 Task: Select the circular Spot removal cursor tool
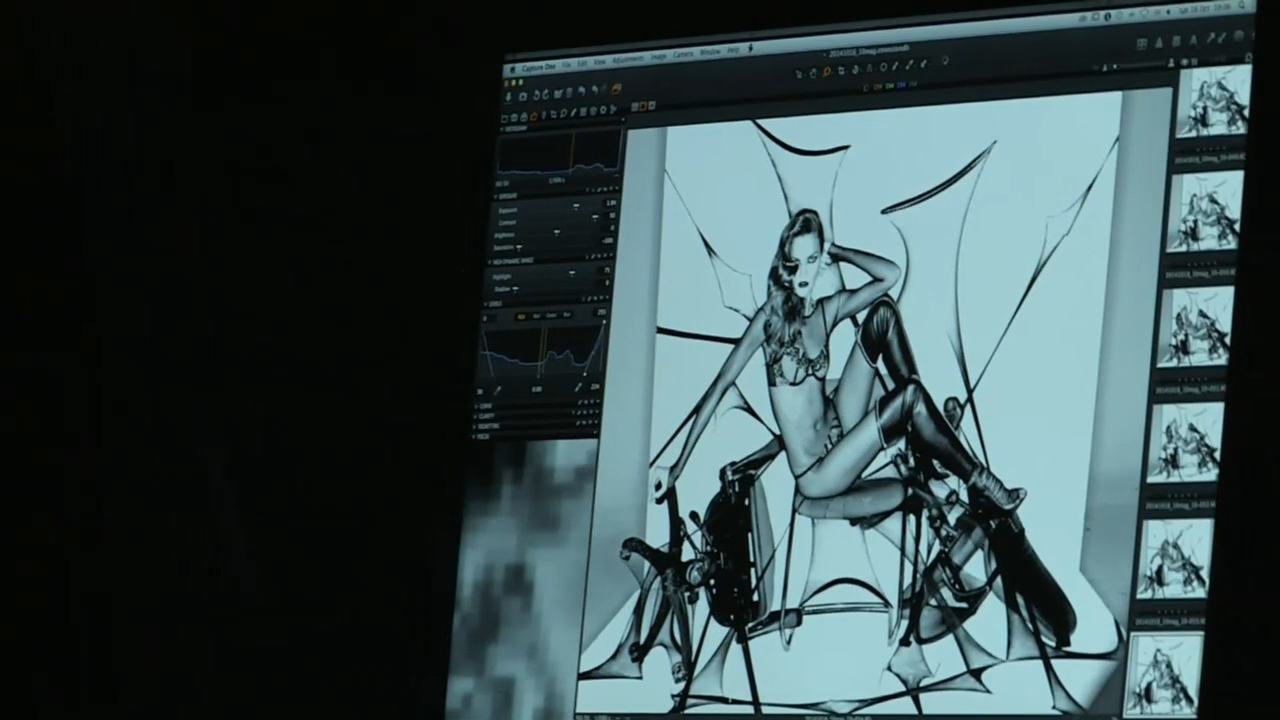coord(884,67)
